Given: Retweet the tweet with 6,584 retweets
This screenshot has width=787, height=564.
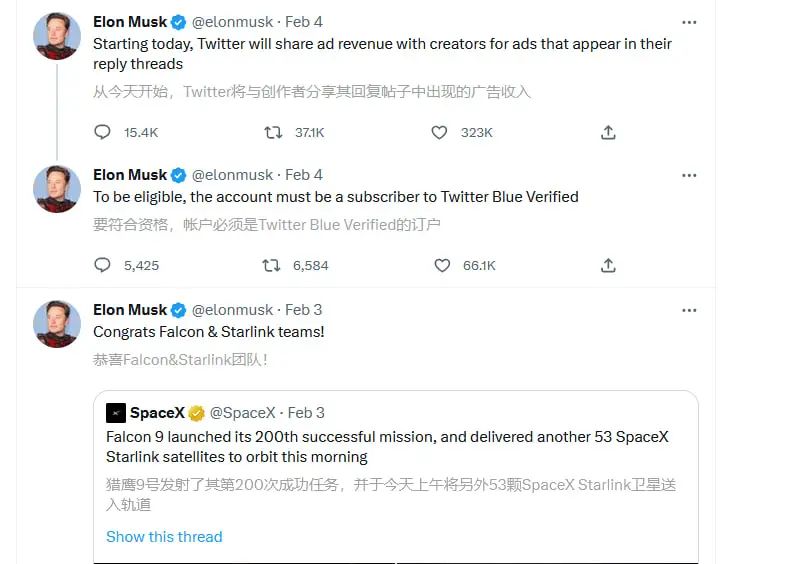Looking at the screenshot, I should point(272,265).
